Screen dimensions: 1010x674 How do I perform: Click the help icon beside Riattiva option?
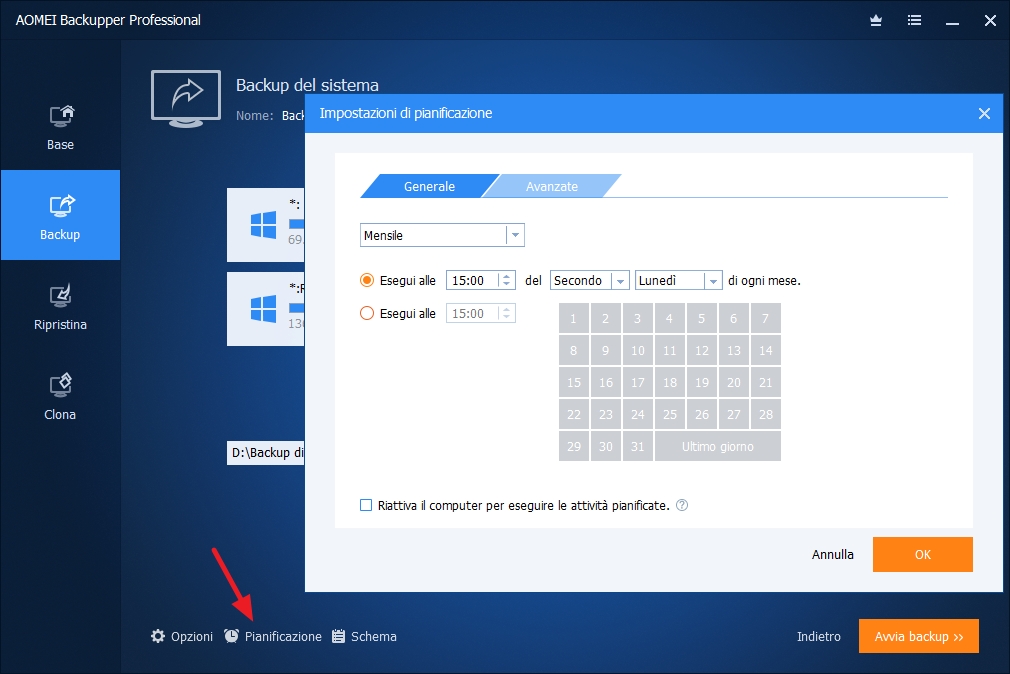point(682,505)
